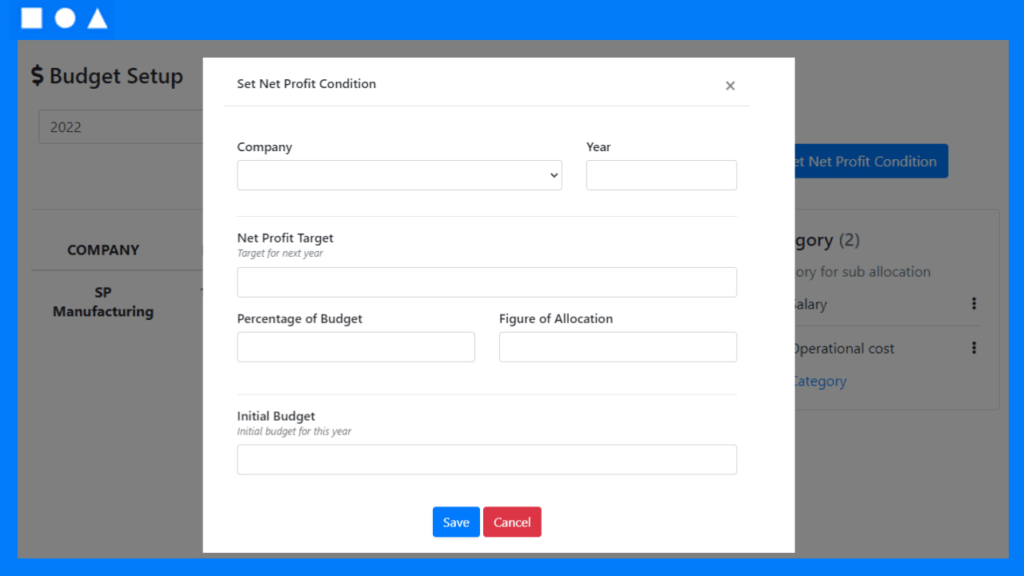Click the Set Net Profit Condition button
Image resolution: width=1024 pixels, height=576 pixels.
click(x=870, y=161)
